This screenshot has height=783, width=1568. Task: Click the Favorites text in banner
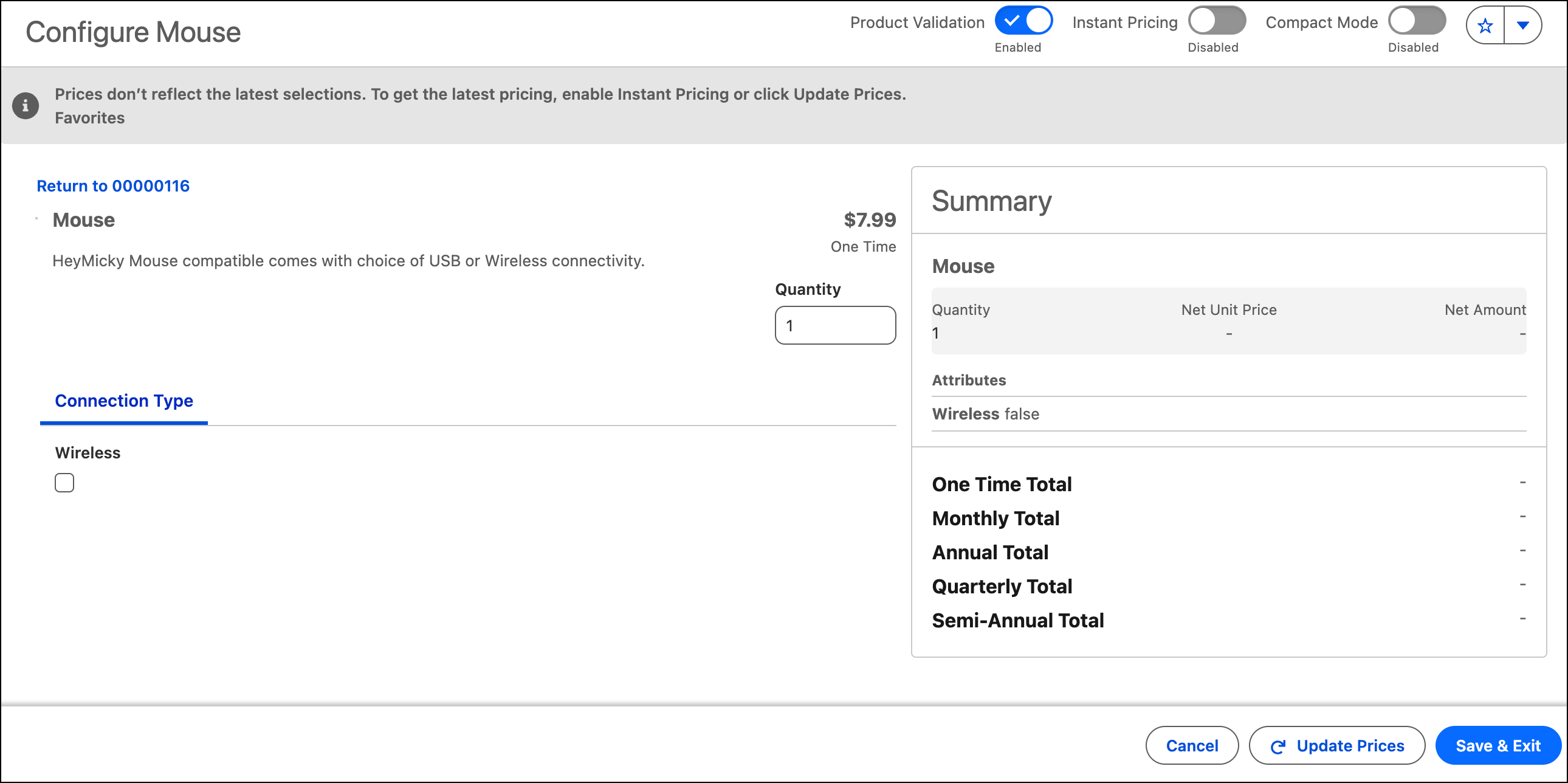tap(90, 117)
